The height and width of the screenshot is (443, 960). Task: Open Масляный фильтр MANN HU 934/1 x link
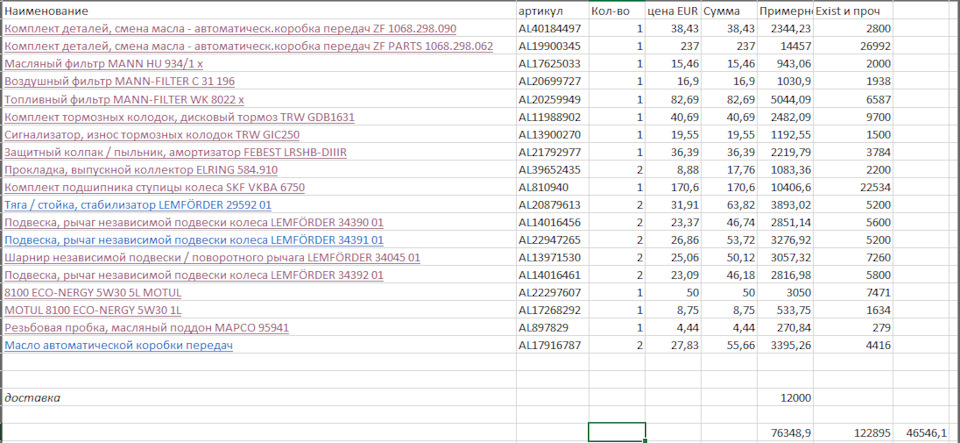(103, 64)
